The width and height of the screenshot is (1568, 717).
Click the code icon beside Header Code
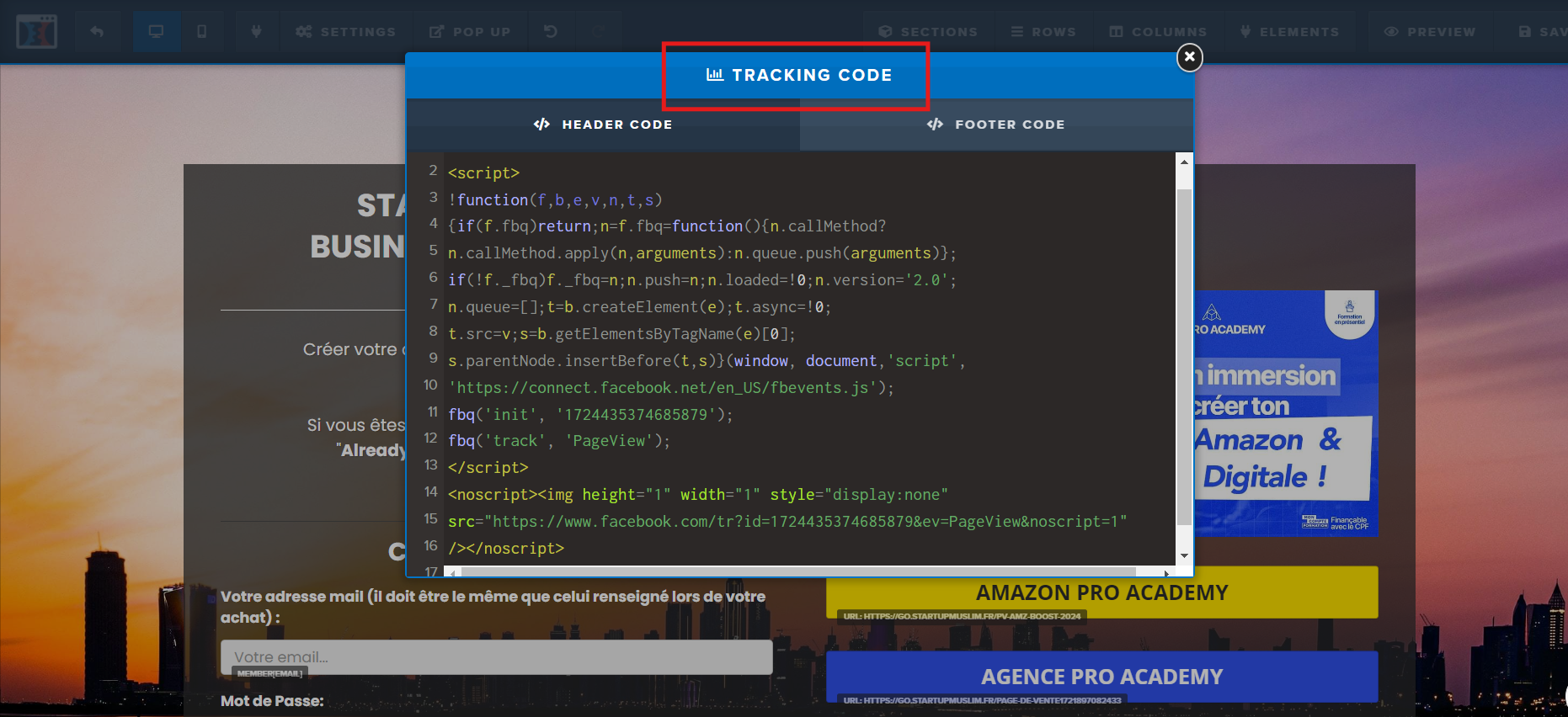[541, 125]
